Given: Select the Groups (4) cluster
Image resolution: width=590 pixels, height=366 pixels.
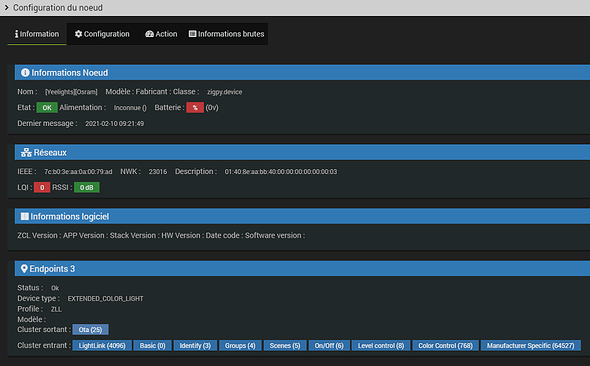Looking at the screenshot, I should point(240,345).
